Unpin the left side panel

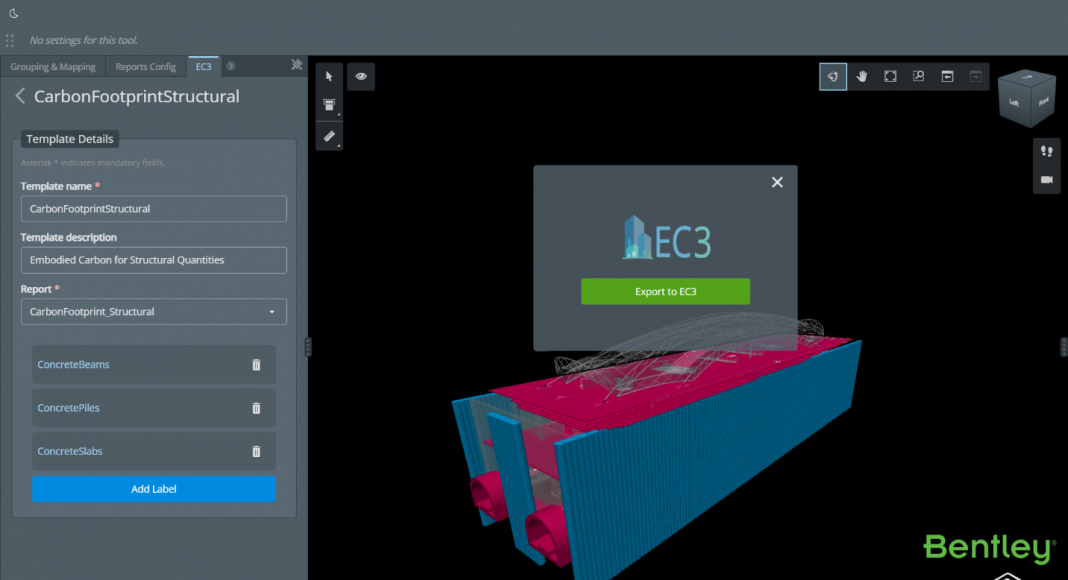tap(296, 65)
